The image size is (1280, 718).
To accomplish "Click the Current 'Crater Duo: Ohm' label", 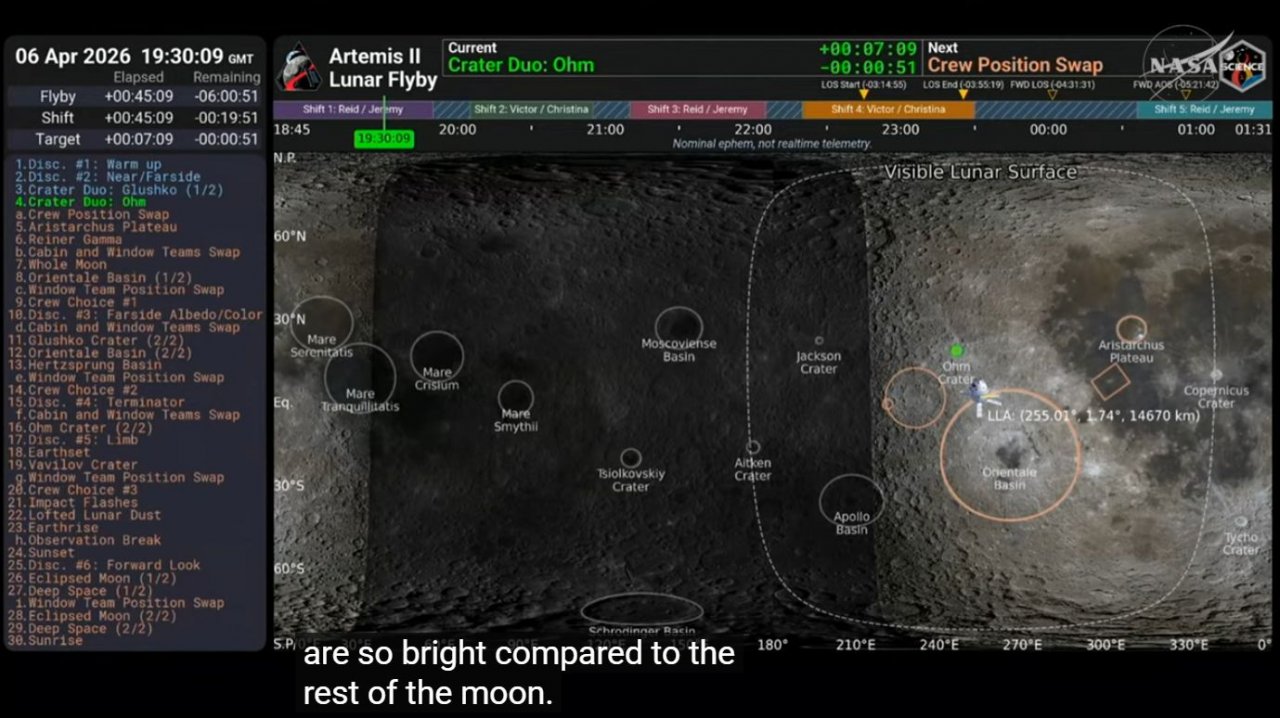I will click(x=521, y=66).
